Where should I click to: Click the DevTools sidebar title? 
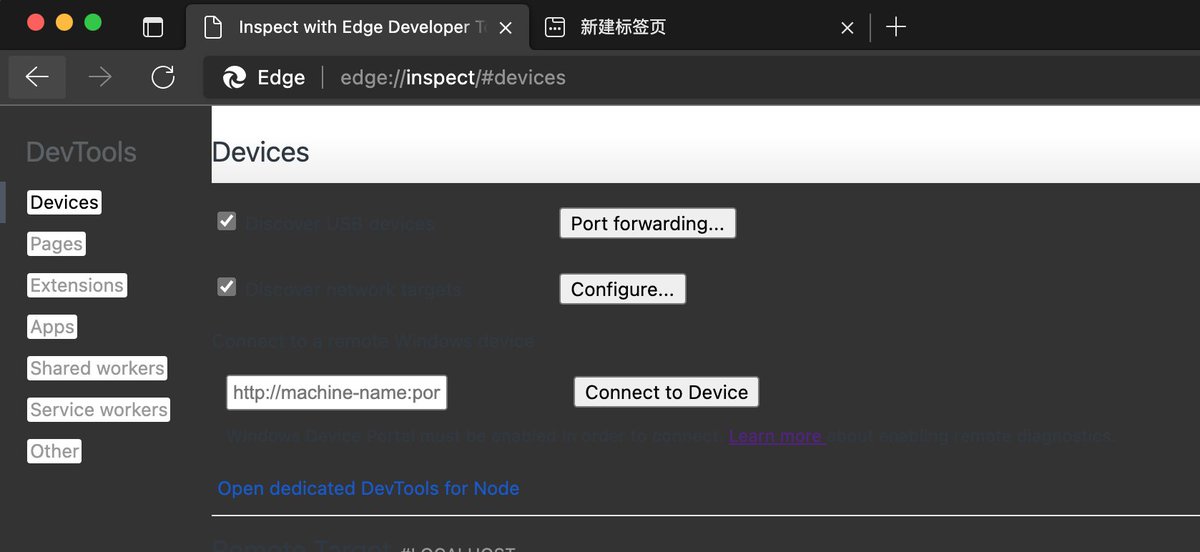click(81, 152)
